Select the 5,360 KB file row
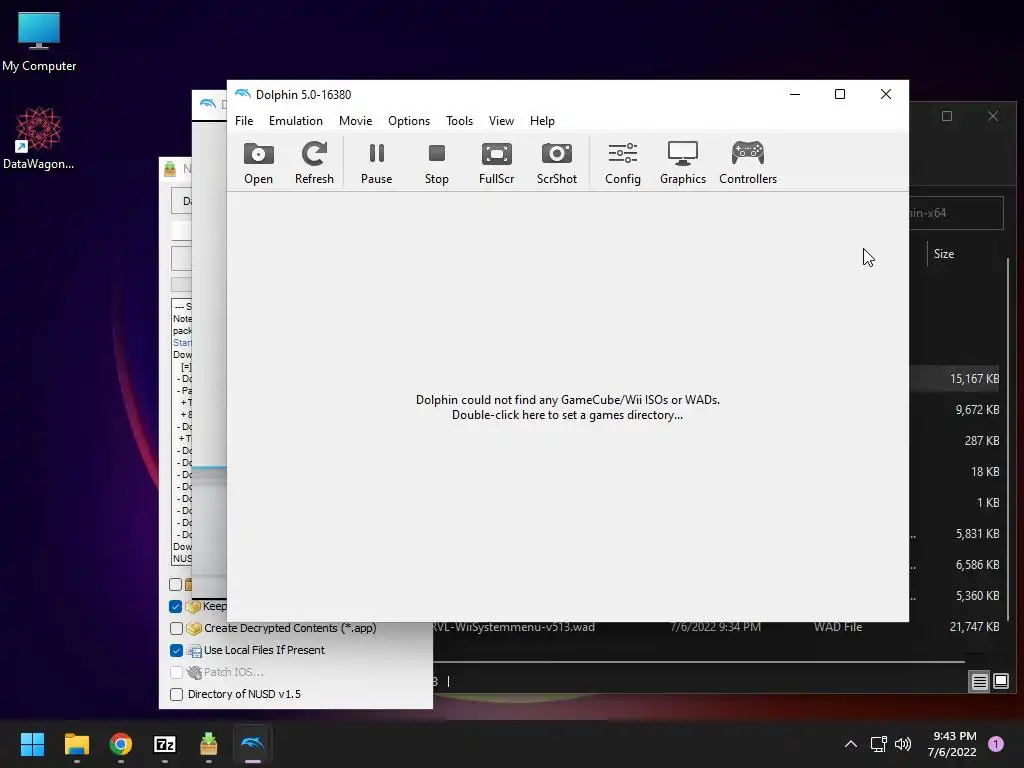The width and height of the screenshot is (1024, 768). 954,596
